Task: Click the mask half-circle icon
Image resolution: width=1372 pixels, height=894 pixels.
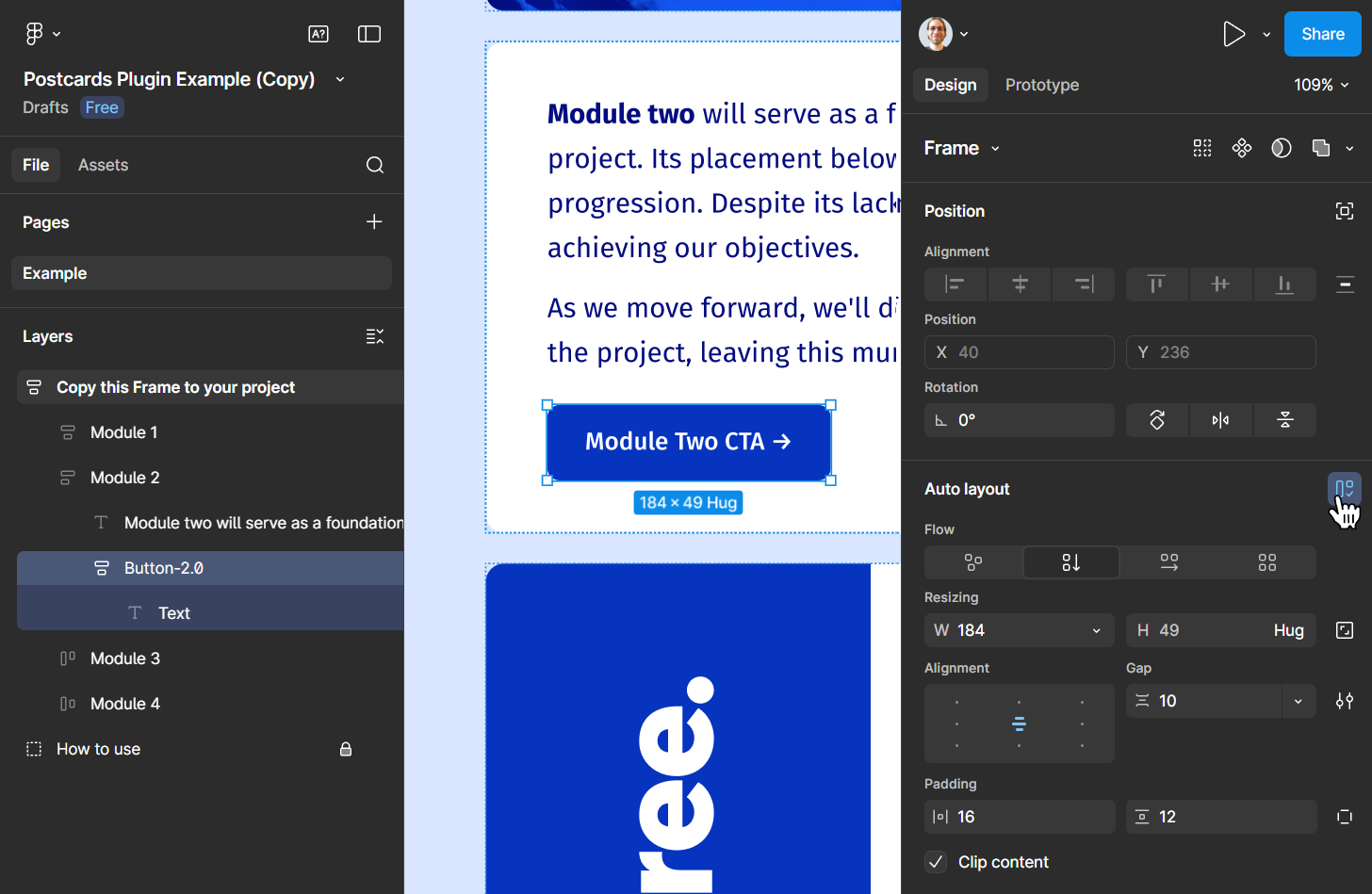Action: click(1282, 148)
